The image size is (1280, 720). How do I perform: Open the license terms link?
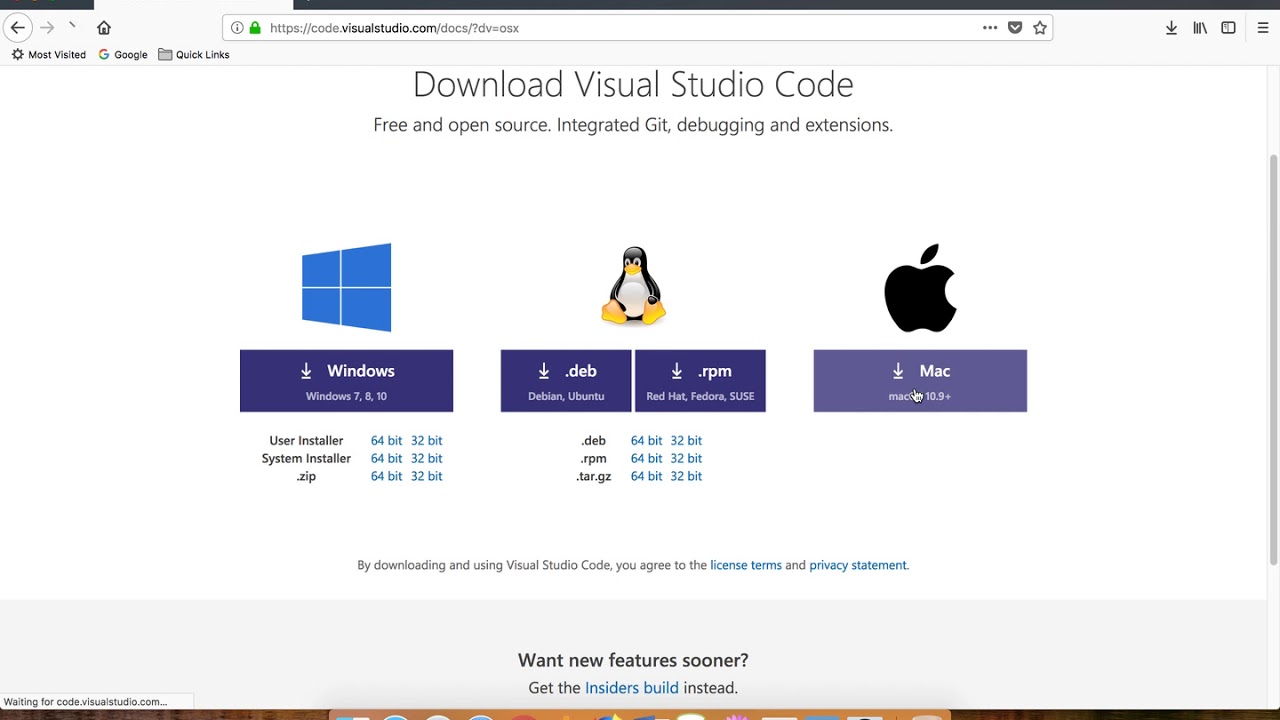tap(746, 565)
